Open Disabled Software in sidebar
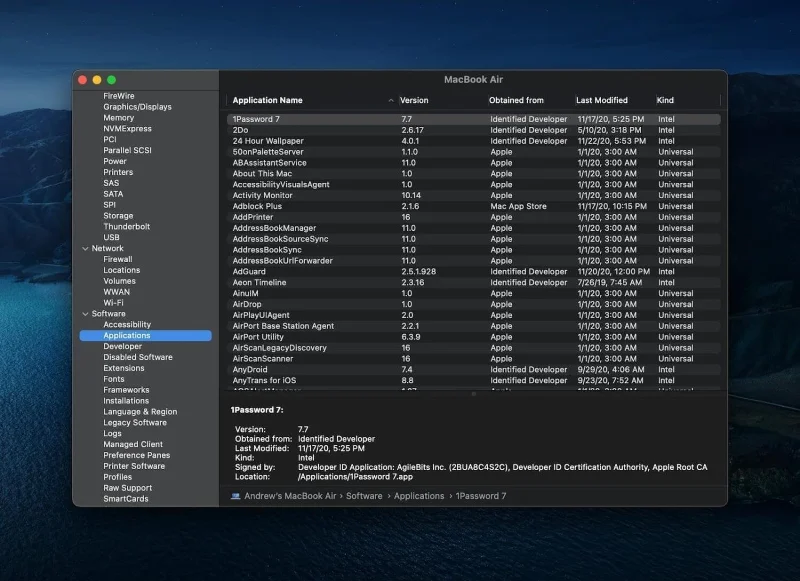This screenshot has height=581, width=800. [x=138, y=357]
